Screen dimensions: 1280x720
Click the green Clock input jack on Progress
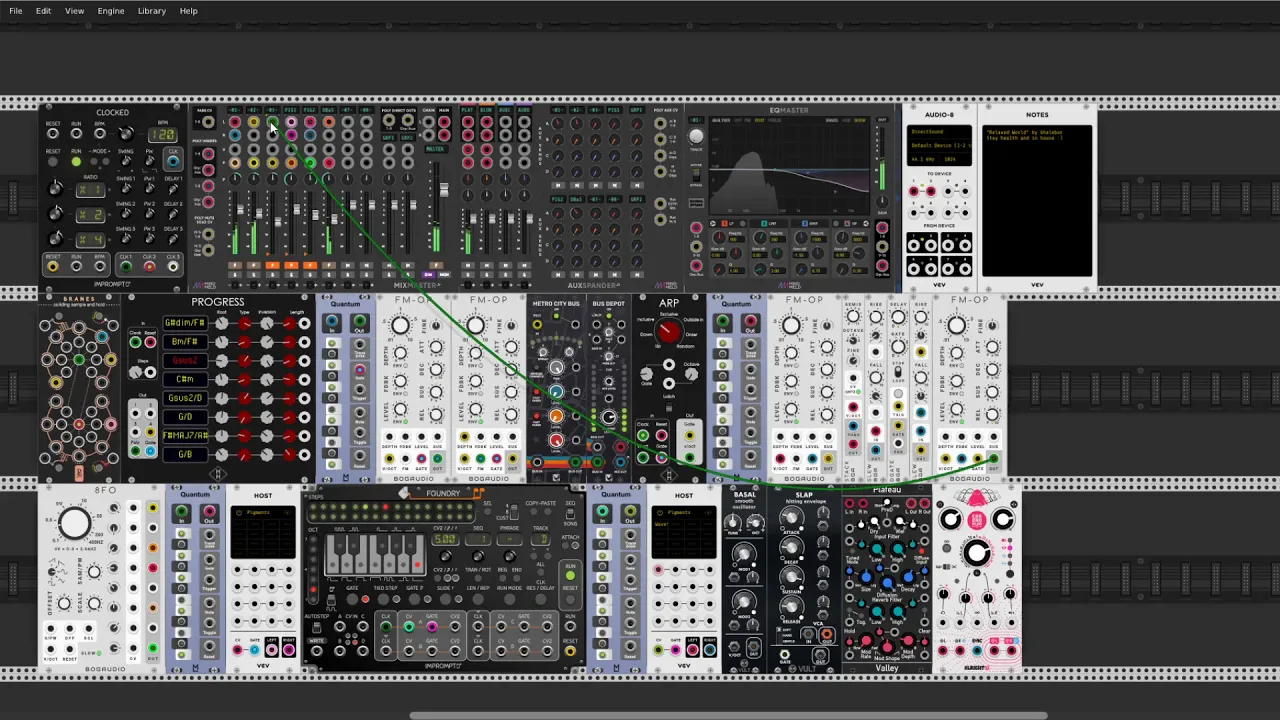coord(135,342)
